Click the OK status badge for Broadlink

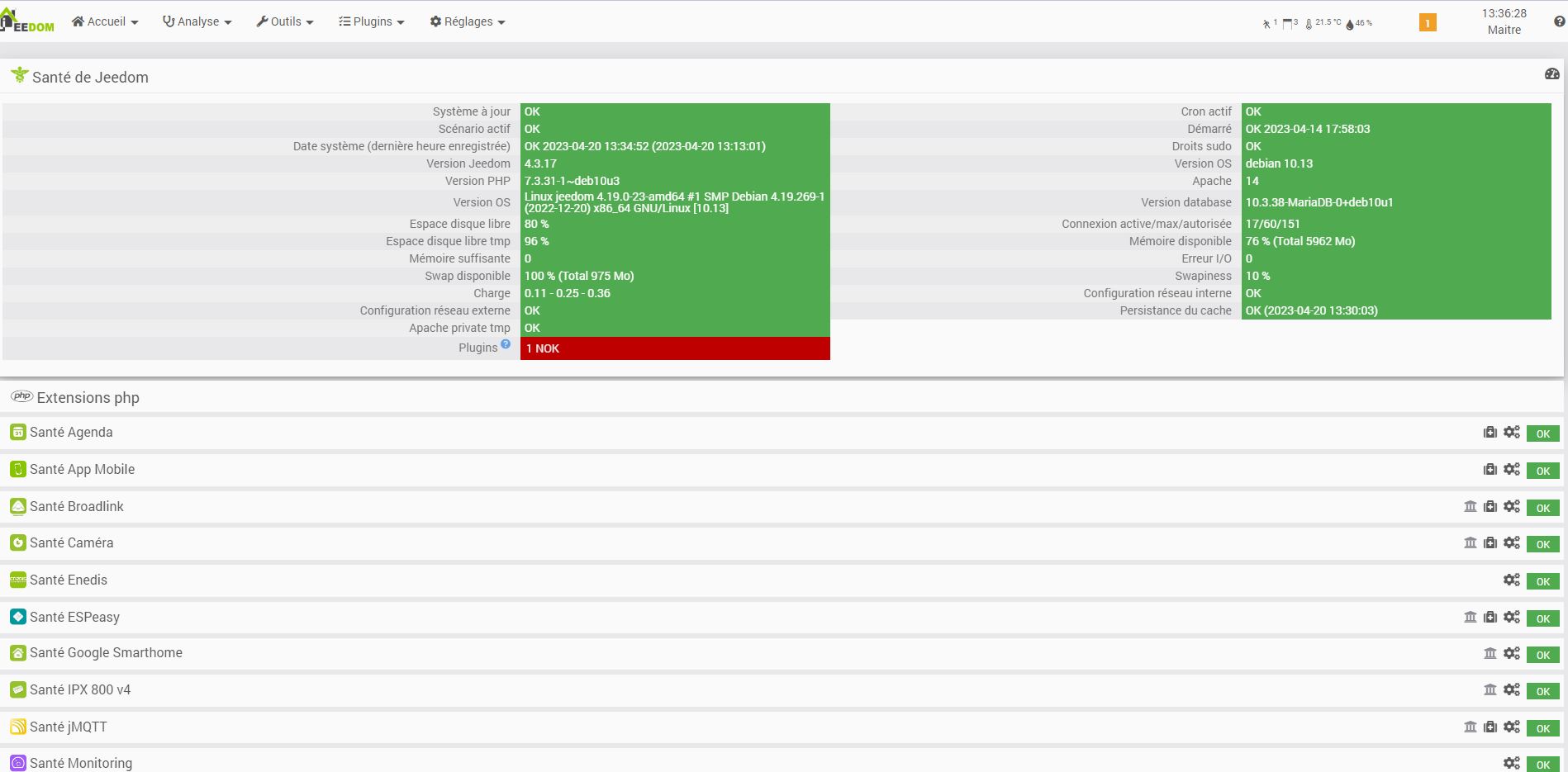[x=1542, y=508]
